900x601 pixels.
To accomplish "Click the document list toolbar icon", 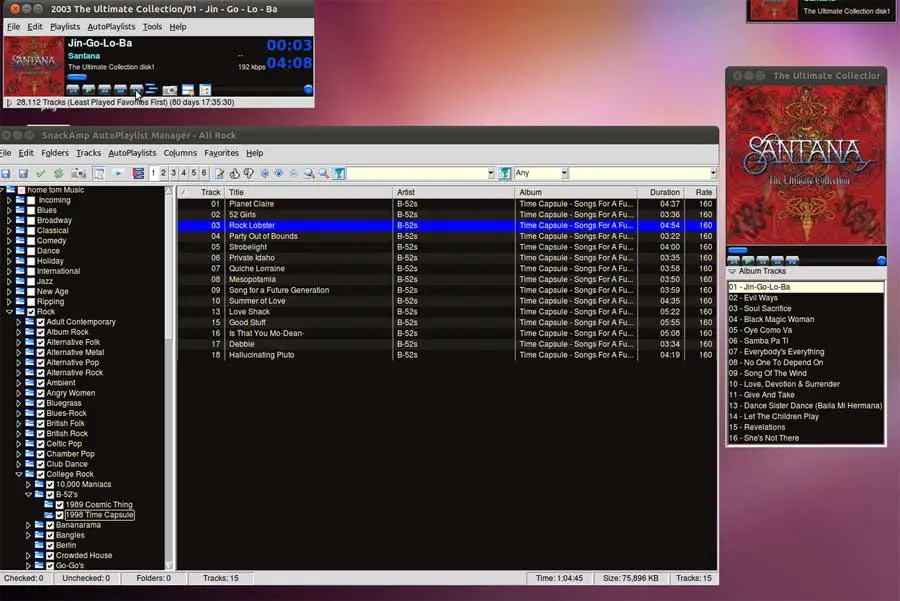I will click(x=99, y=173).
